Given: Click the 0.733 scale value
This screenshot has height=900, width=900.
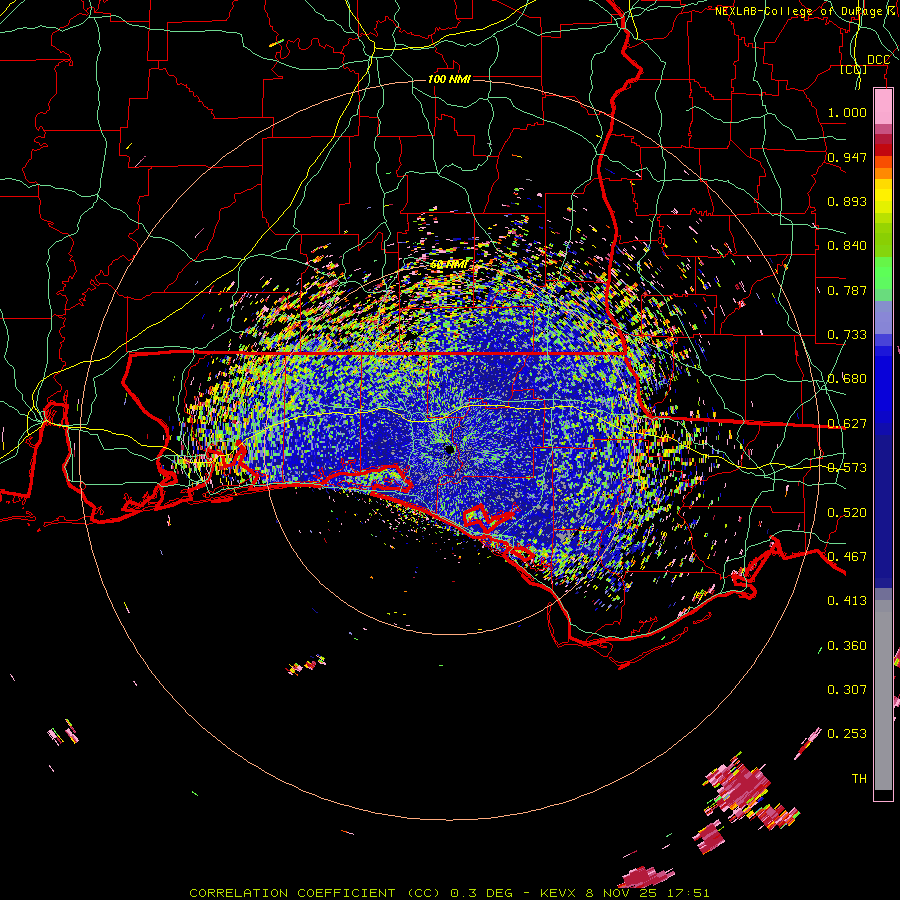Looking at the screenshot, I should click(847, 335).
